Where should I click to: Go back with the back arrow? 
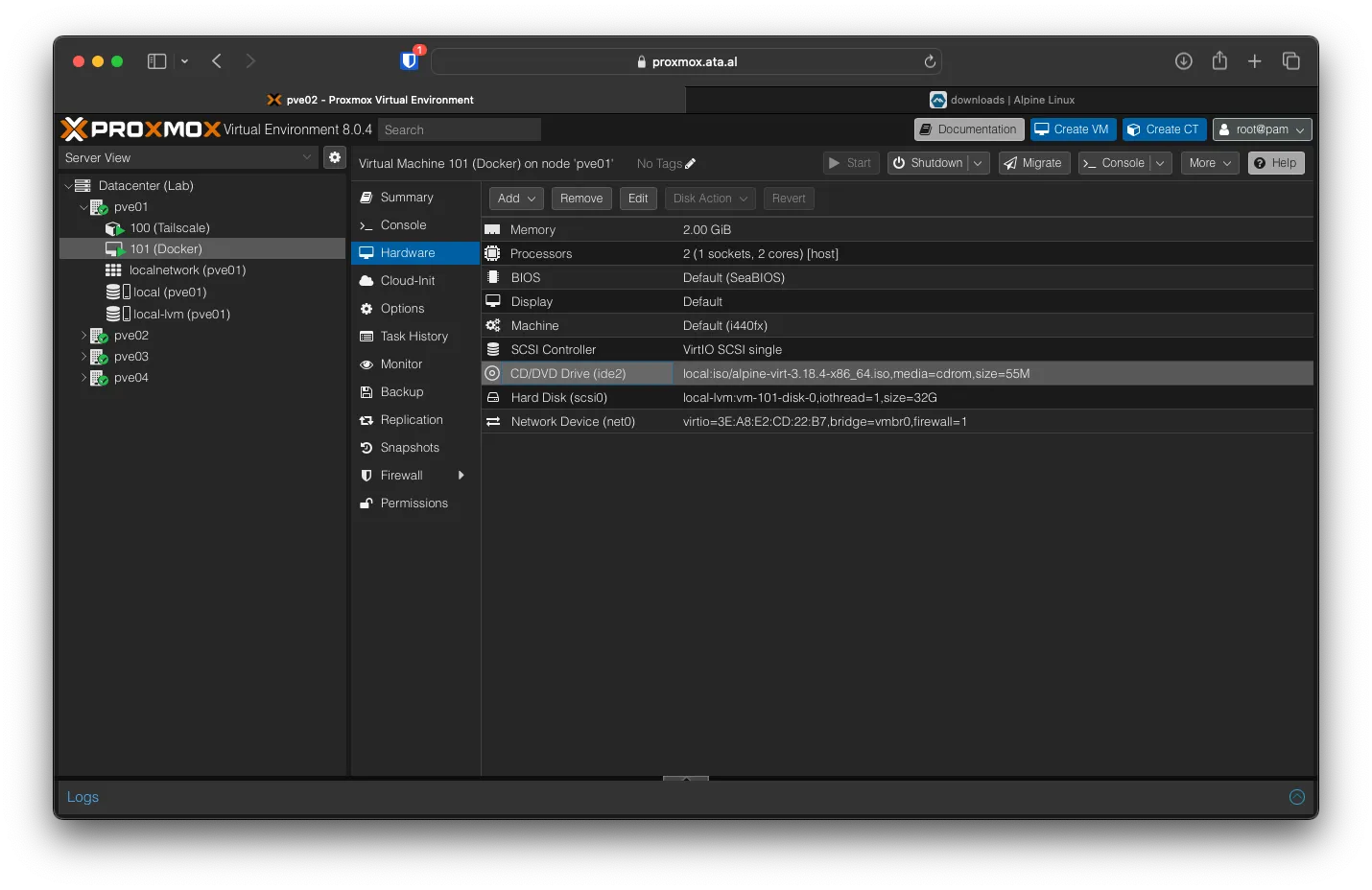(217, 61)
